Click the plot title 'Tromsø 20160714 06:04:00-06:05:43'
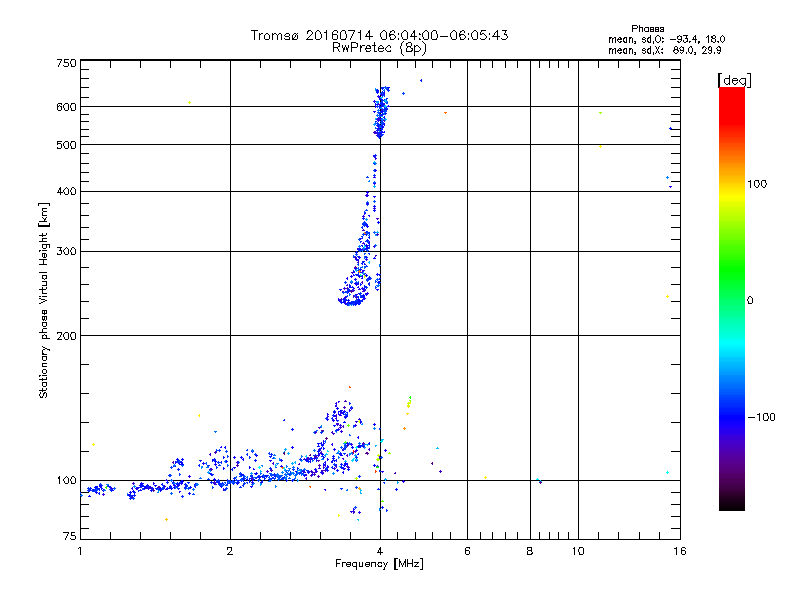The image size is (800, 600). point(379,35)
